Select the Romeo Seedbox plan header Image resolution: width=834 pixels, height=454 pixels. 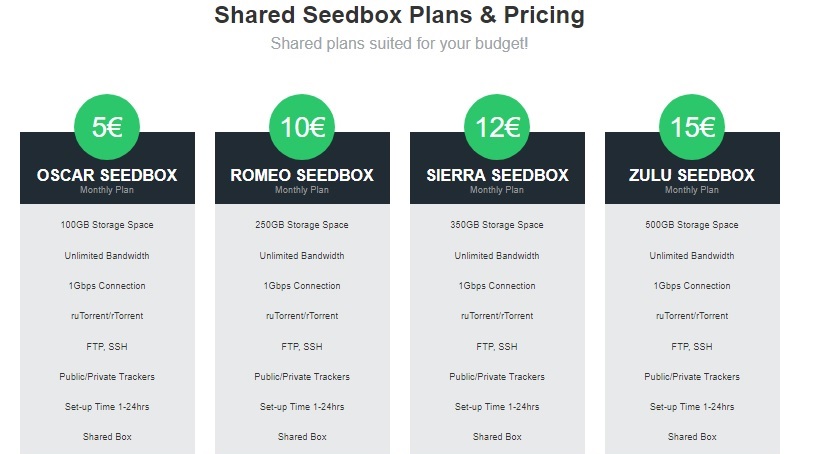pos(302,175)
